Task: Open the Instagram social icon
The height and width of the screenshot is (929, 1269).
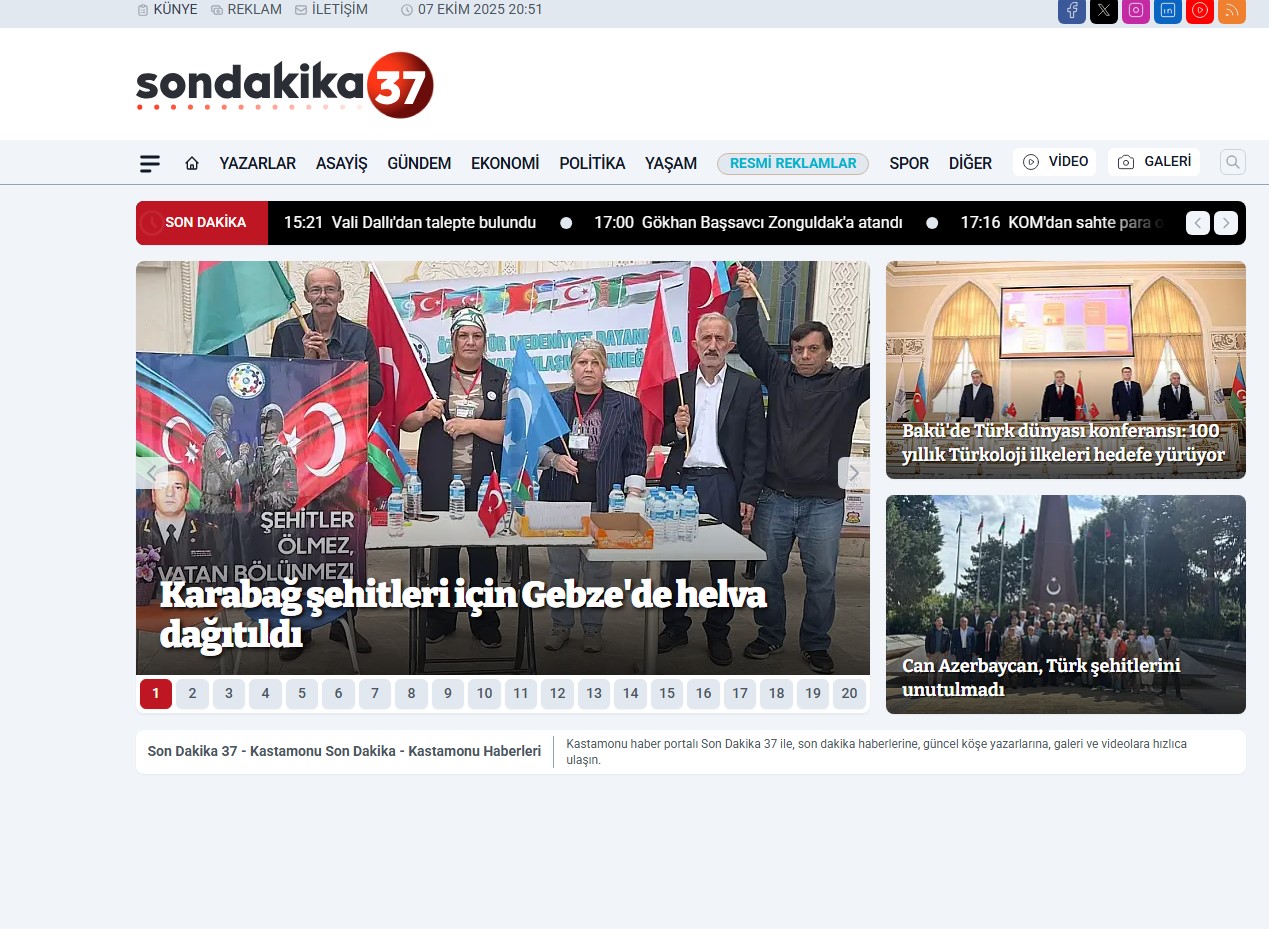Action: 1135,10
